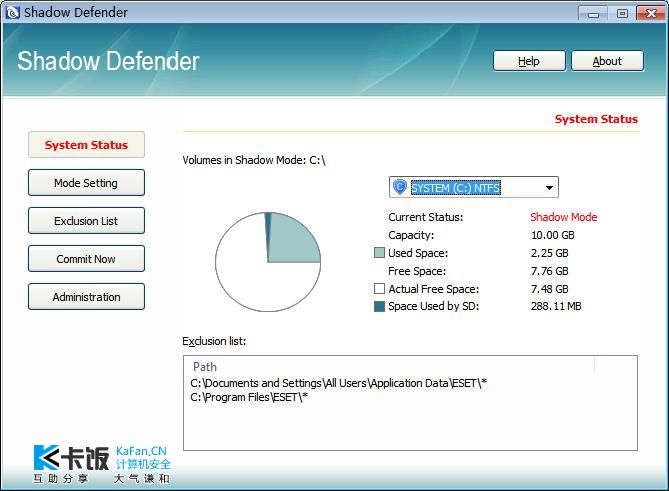
Task: Click the Shadow Defender title bar icon
Action: (12, 12)
